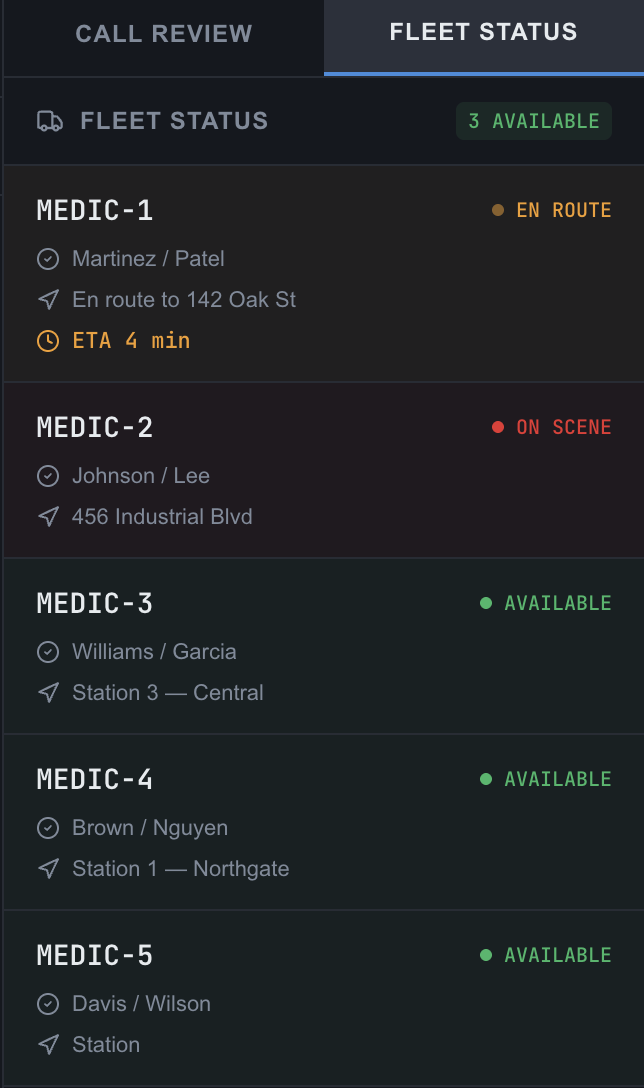Select the Fleet Status tab
Viewport: 644px width, 1088px height.
click(484, 32)
